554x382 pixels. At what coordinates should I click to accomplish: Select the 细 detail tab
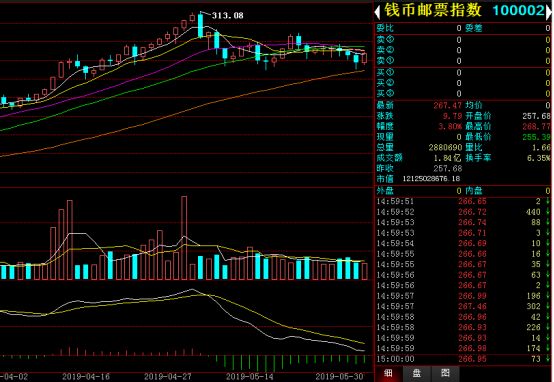click(388, 373)
